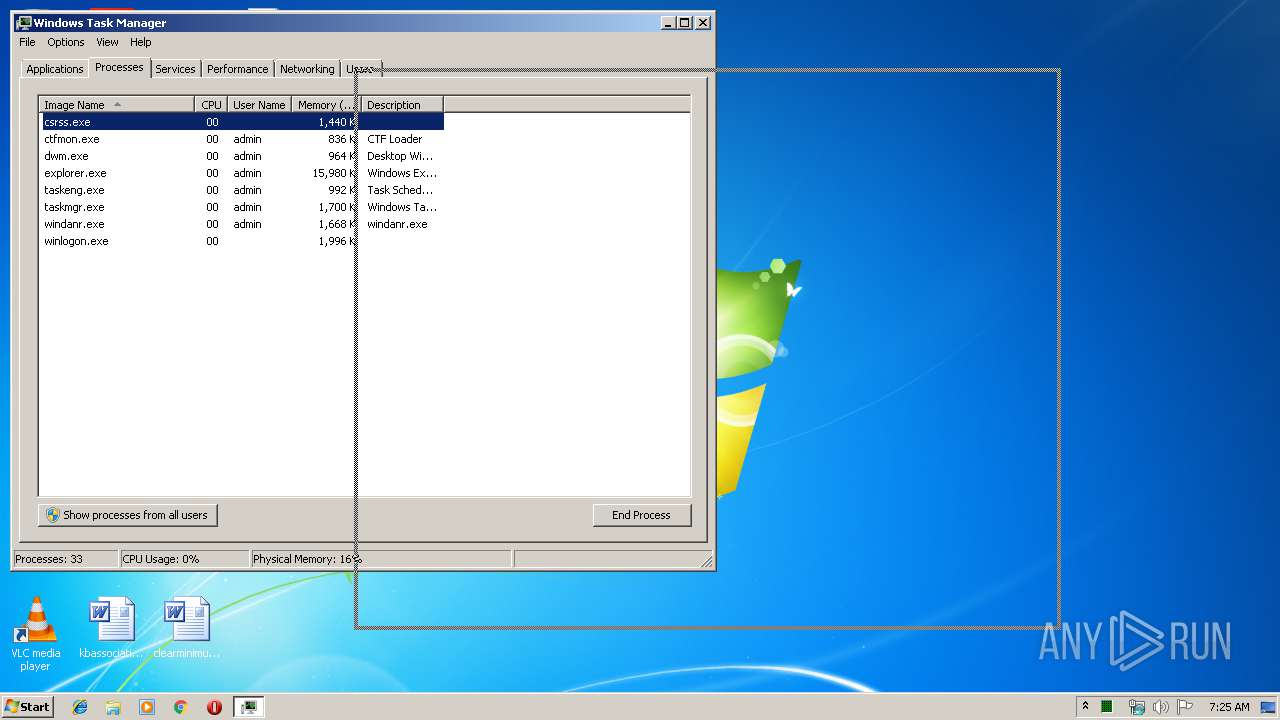The image size is (1280, 720).
Task: Select the ctfmon.exe process
Action: coord(241,139)
